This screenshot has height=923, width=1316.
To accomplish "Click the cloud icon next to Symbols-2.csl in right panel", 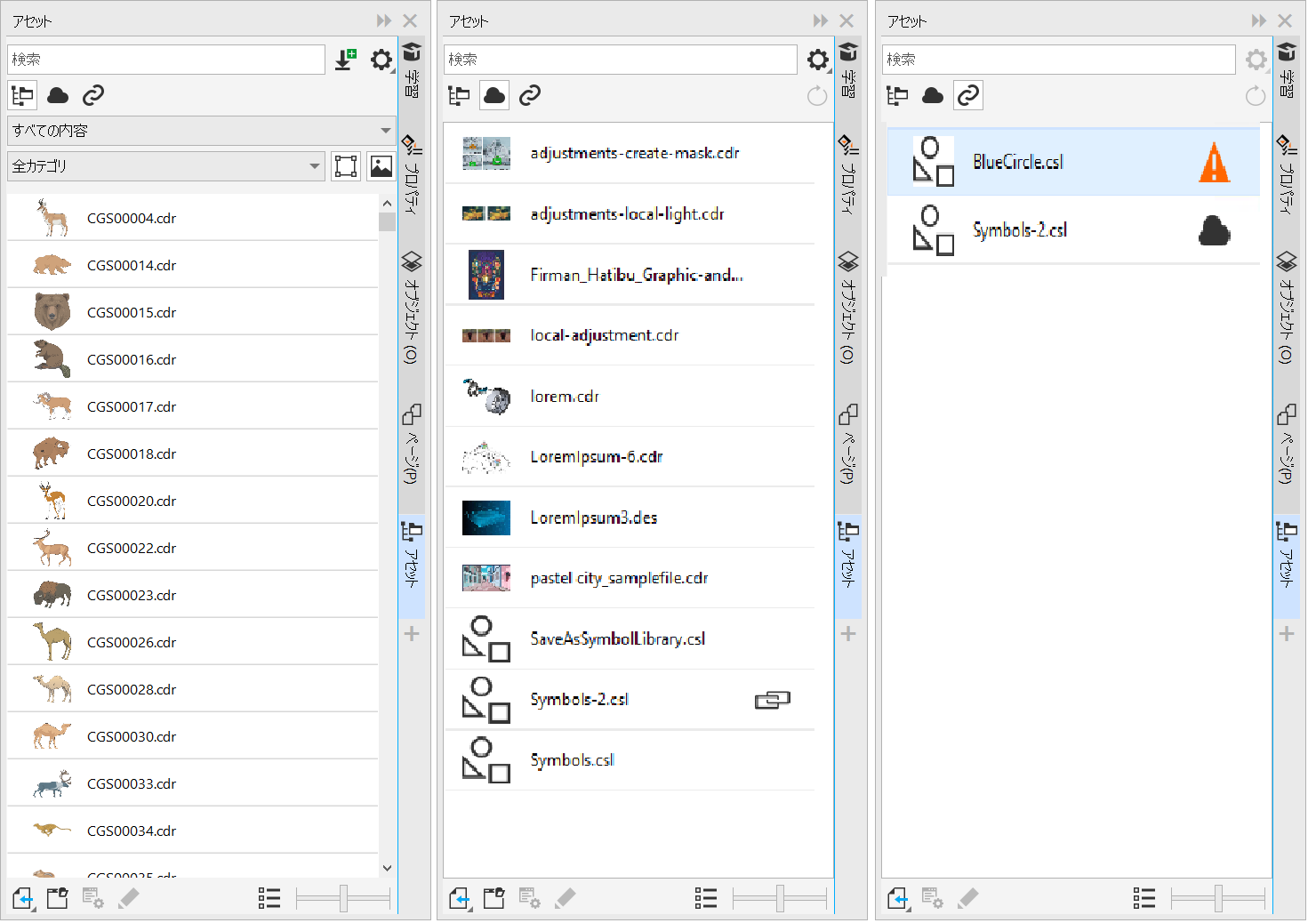I will click(x=1214, y=231).
